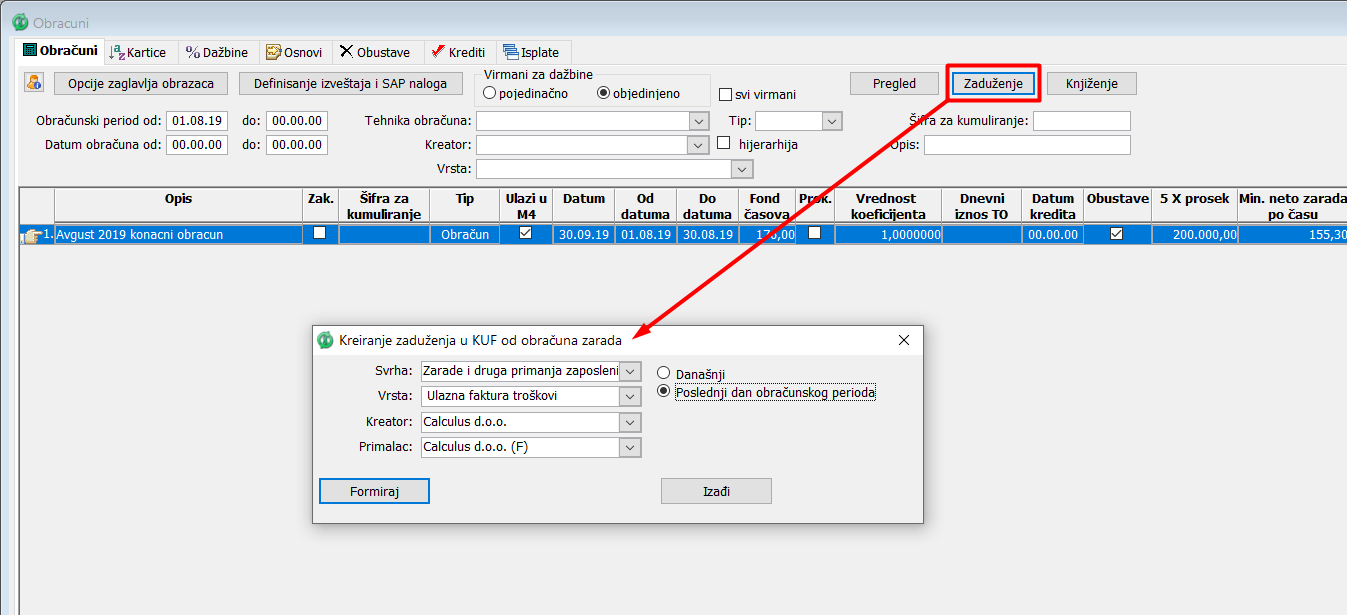This screenshot has height=615, width=1347.
Task: Switch to the Kartice tab
Action: coord(140,52)
